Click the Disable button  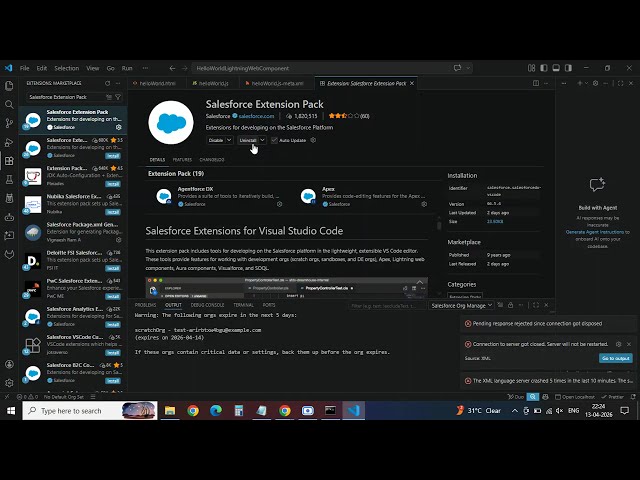[x=216, y=140]
